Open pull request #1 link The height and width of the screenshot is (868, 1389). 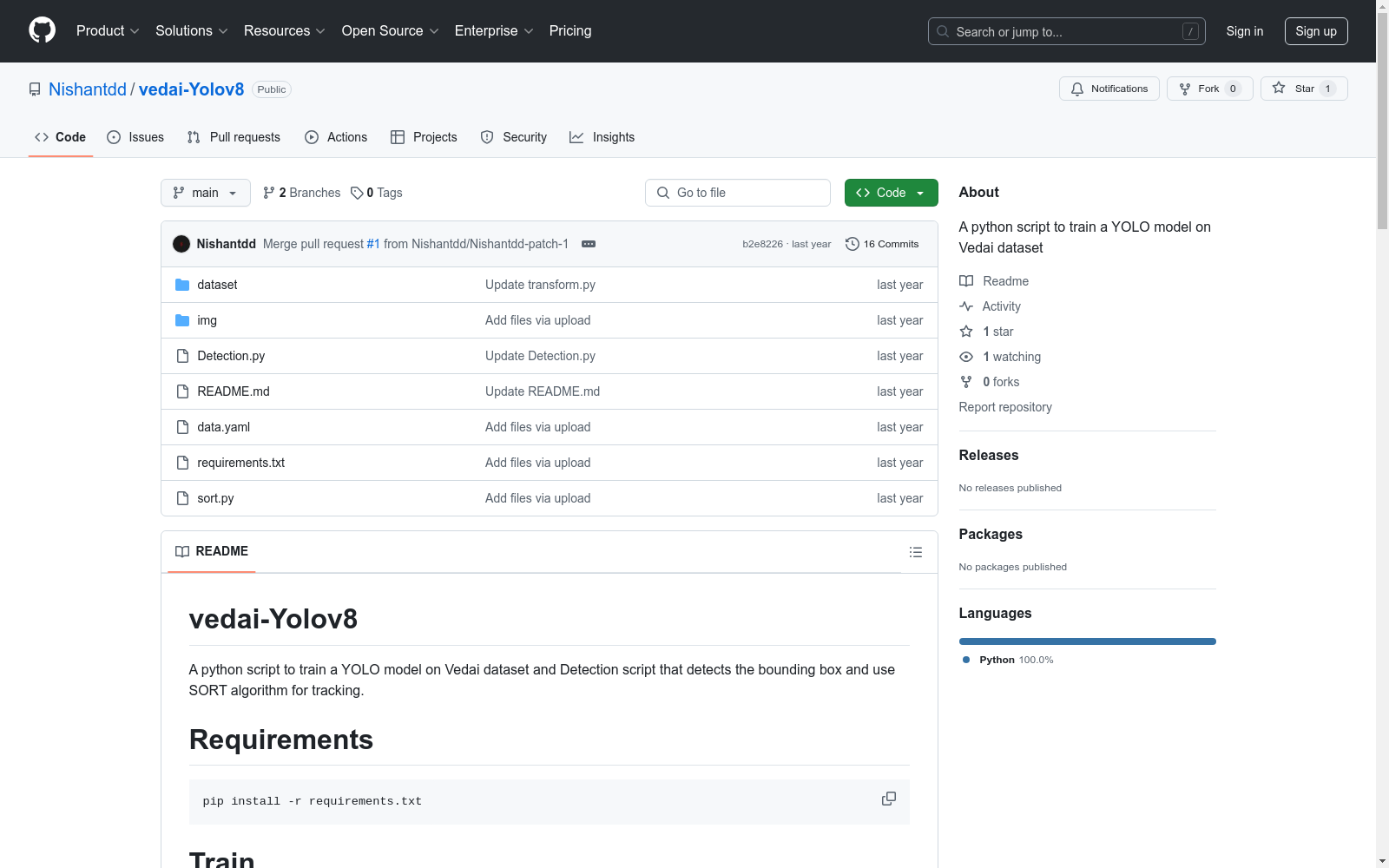coord(373,244)
